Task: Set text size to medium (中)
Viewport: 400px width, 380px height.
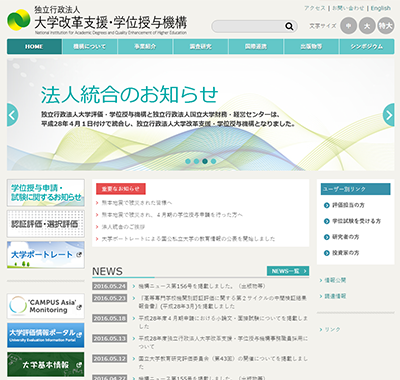Action: pyautogui.click(x=348, y=26)
